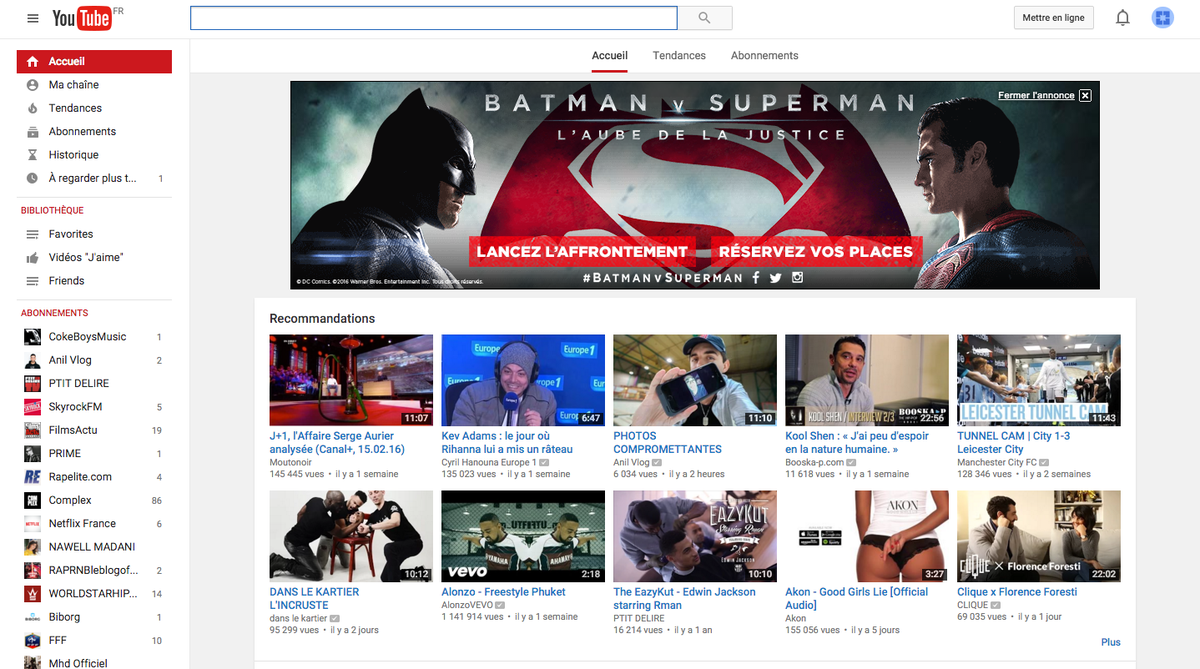Open the account avatar menu

(x=1163, y=18)
